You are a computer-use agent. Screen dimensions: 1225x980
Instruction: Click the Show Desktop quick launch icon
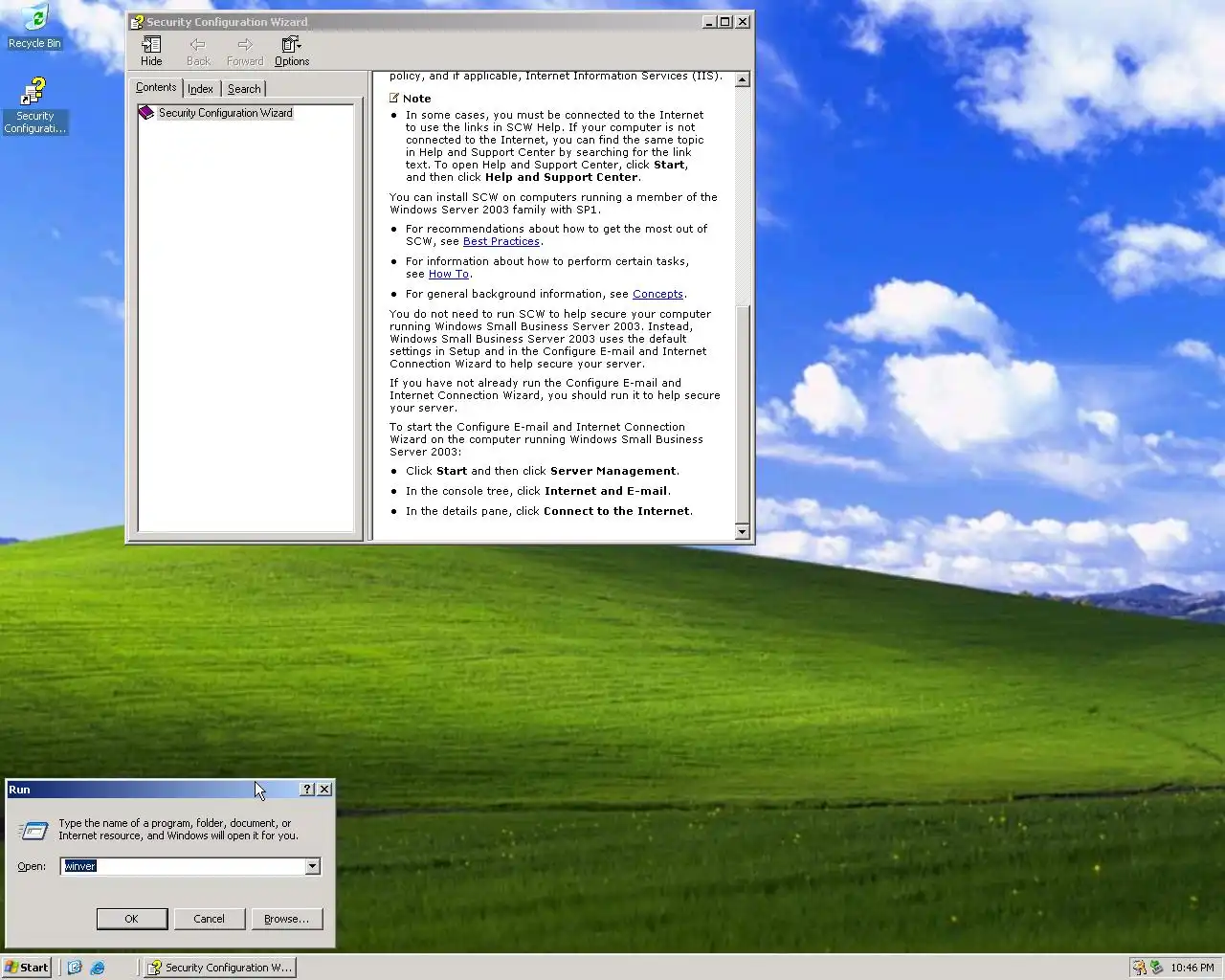[75, 968]
